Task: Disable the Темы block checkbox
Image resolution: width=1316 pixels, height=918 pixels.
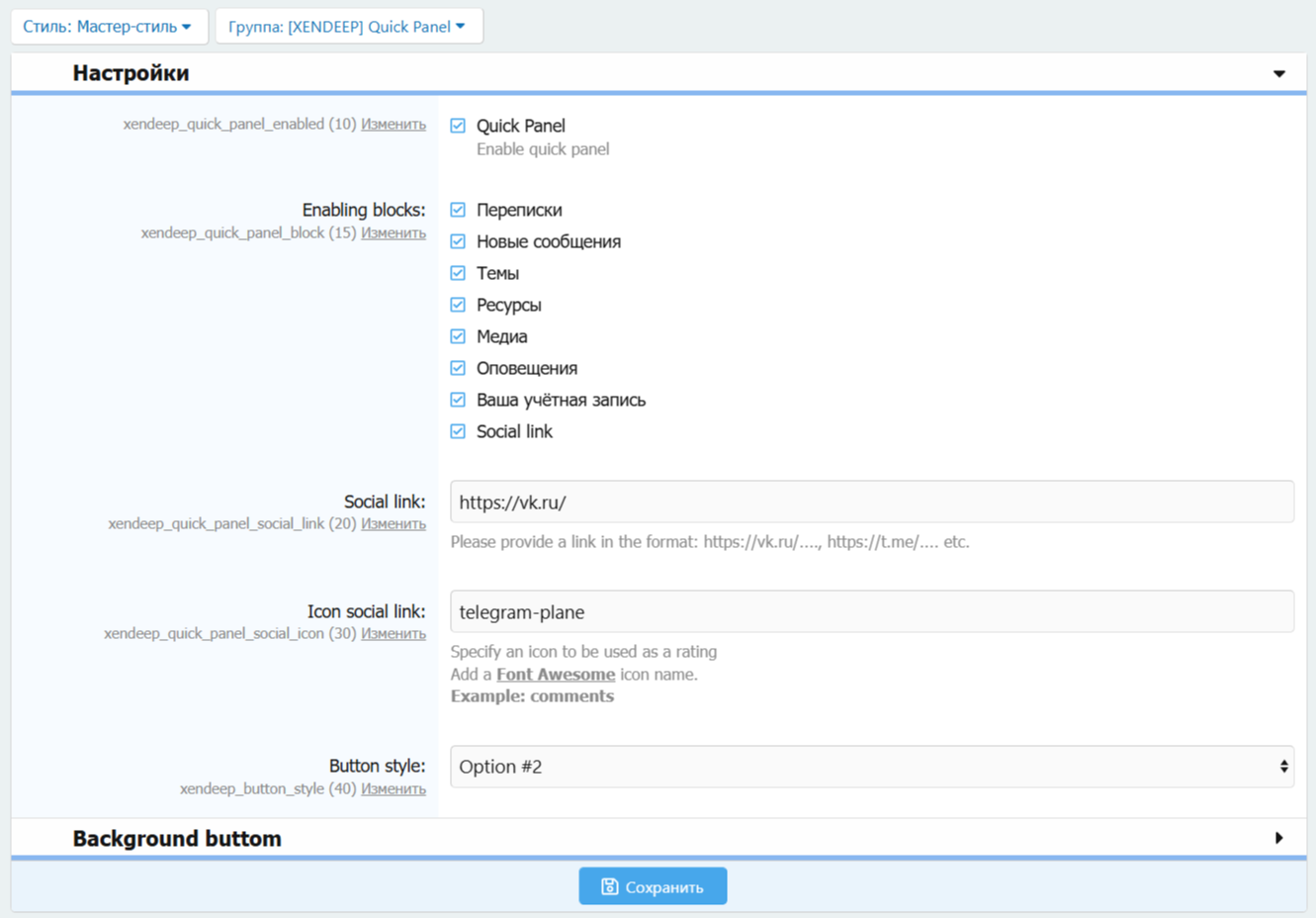Action: [x=458, y=273]
